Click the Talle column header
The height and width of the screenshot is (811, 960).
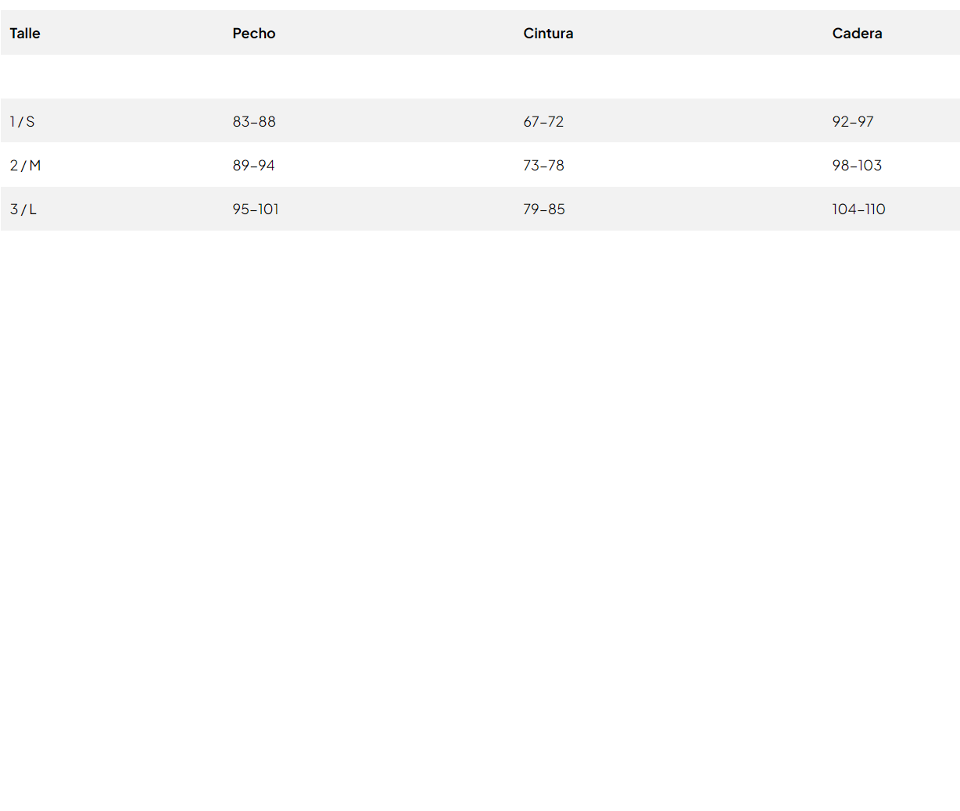point(25,33)
